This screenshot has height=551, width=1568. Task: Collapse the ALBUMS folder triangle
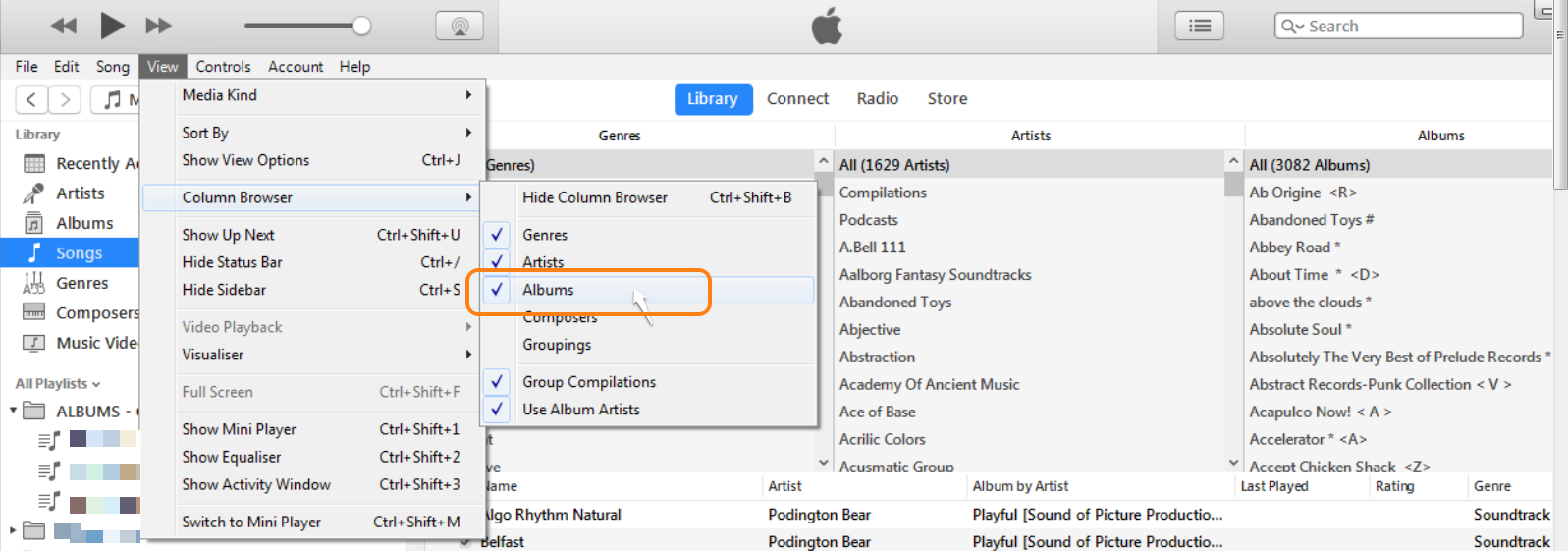point(13,411)
